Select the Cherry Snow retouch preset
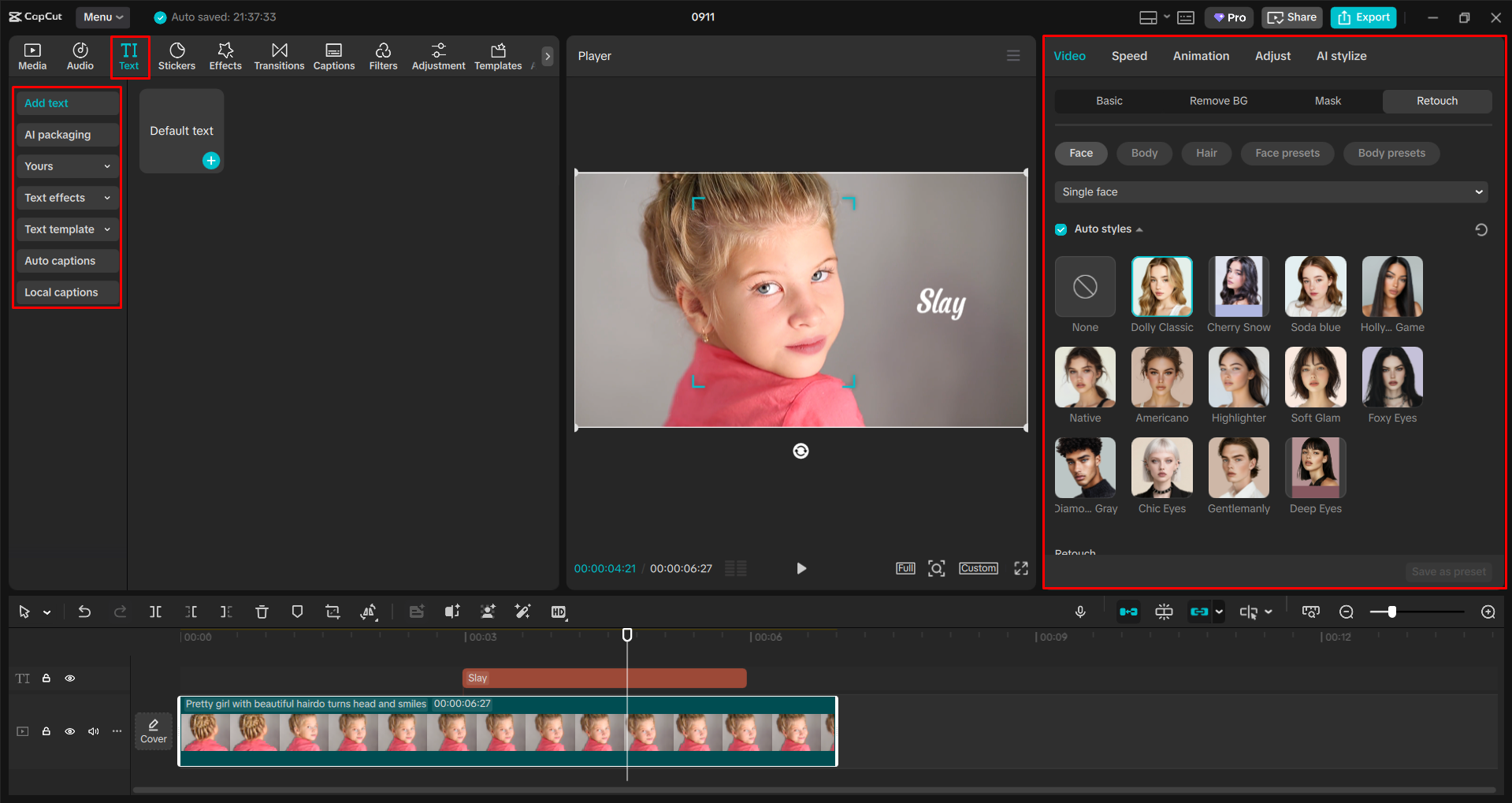Viewport: 1512px width, 803px height. [1238, 287]
